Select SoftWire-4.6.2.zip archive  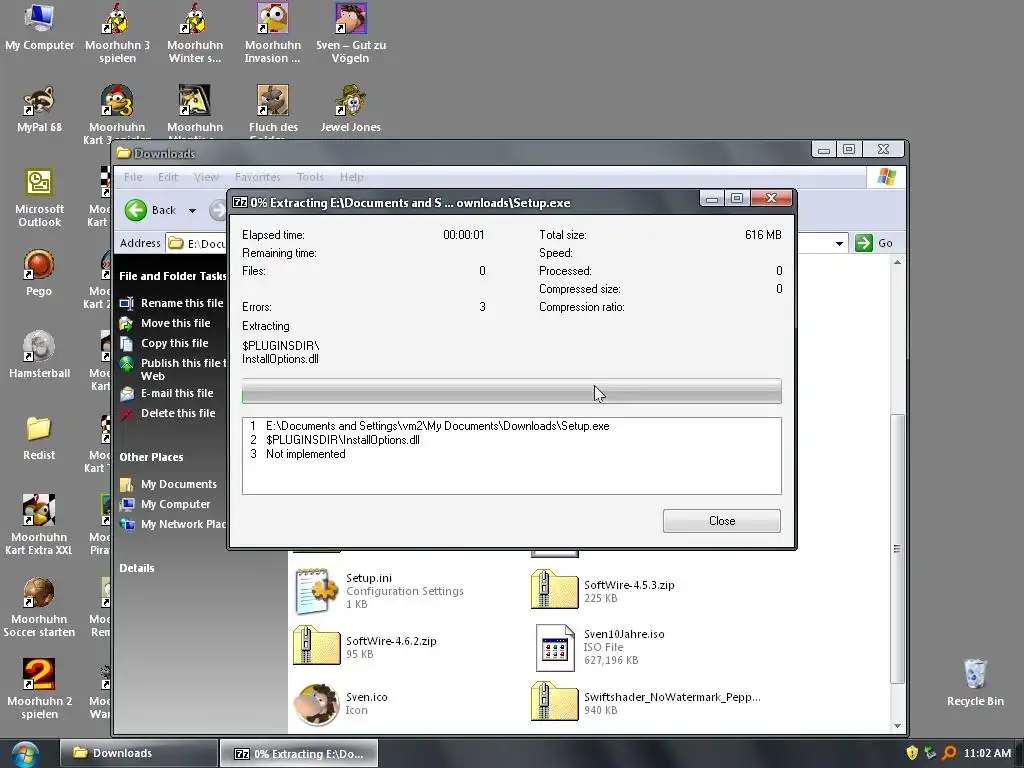tap(364, 647)
